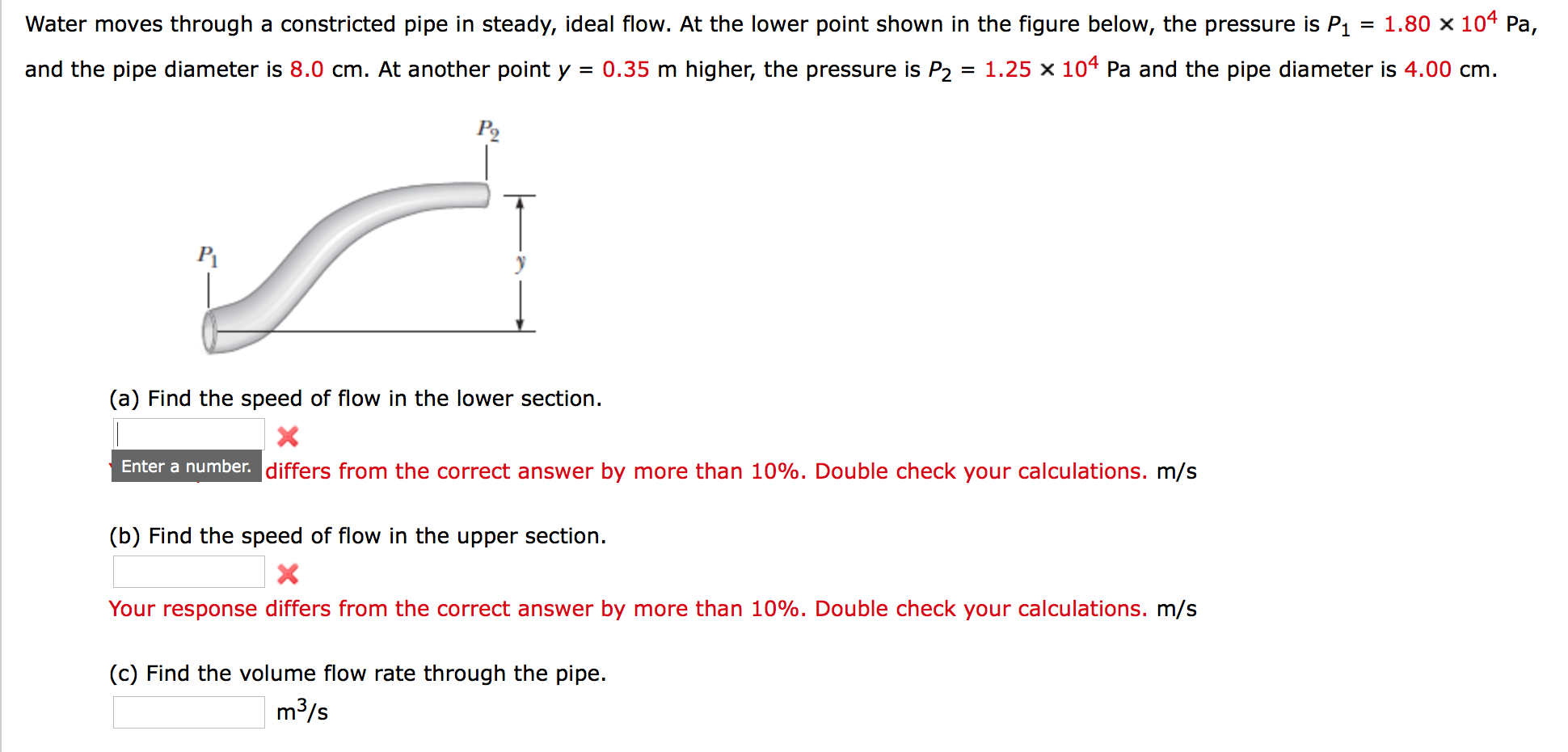This screenshot has height=752, width=1568.
Task: Click the red X error icon beside part (a) answer
Action: pos(289,437)
